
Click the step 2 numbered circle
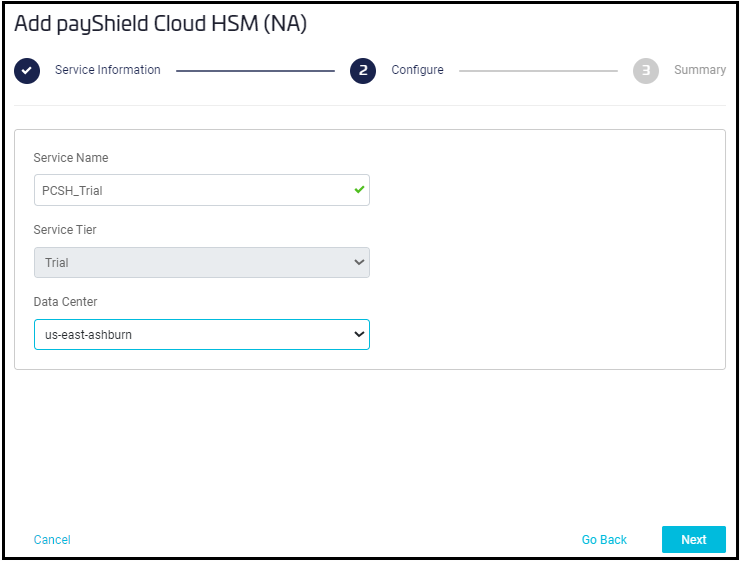[x=363, y=71]
